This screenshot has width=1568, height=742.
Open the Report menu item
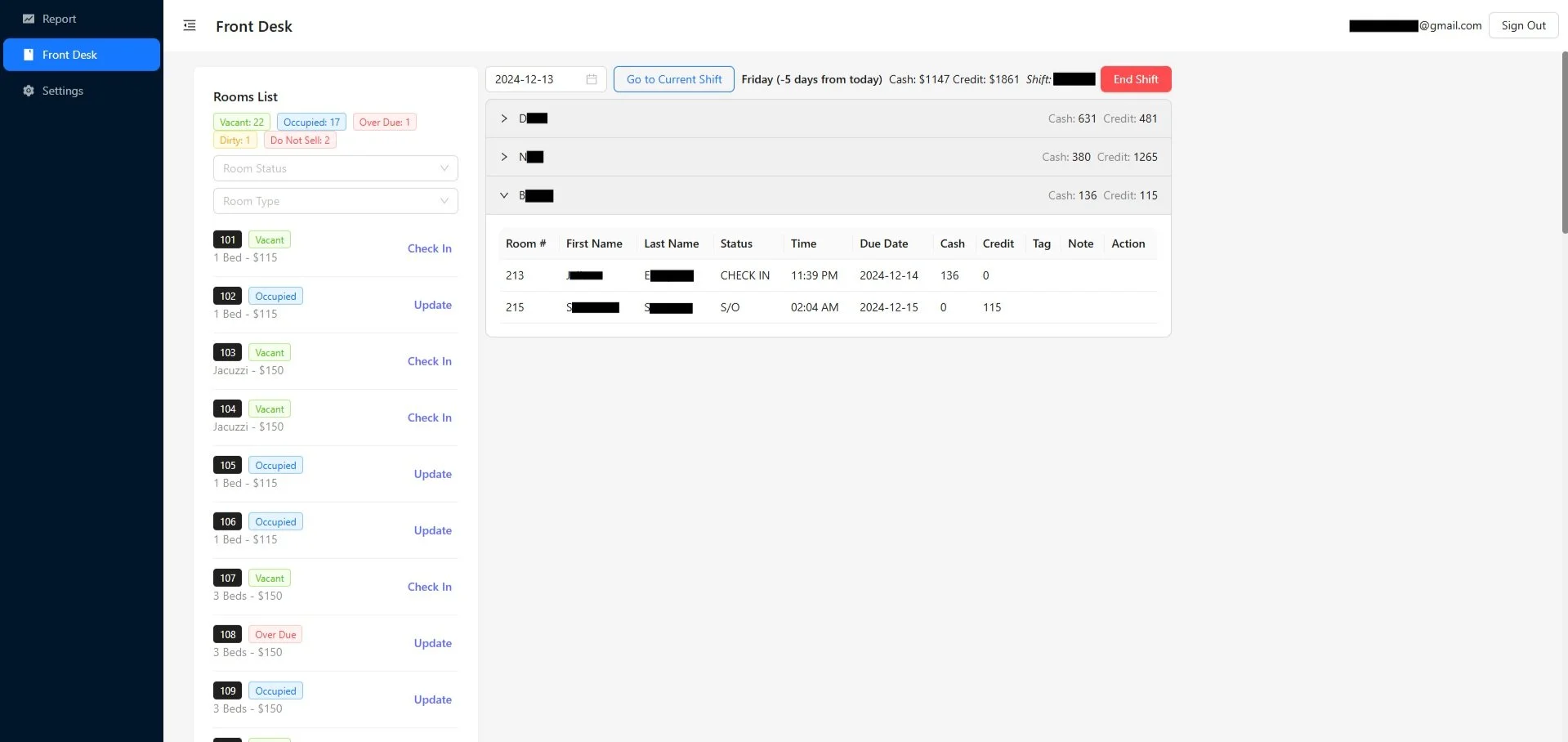pyautogui.click(x=82, y=19)
